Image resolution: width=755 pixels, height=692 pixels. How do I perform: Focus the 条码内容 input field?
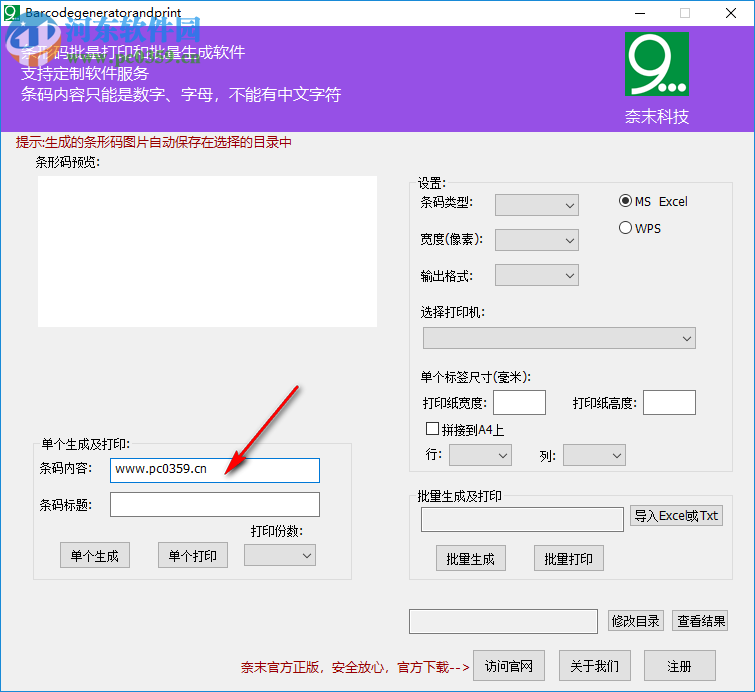(x=215, y=470)
